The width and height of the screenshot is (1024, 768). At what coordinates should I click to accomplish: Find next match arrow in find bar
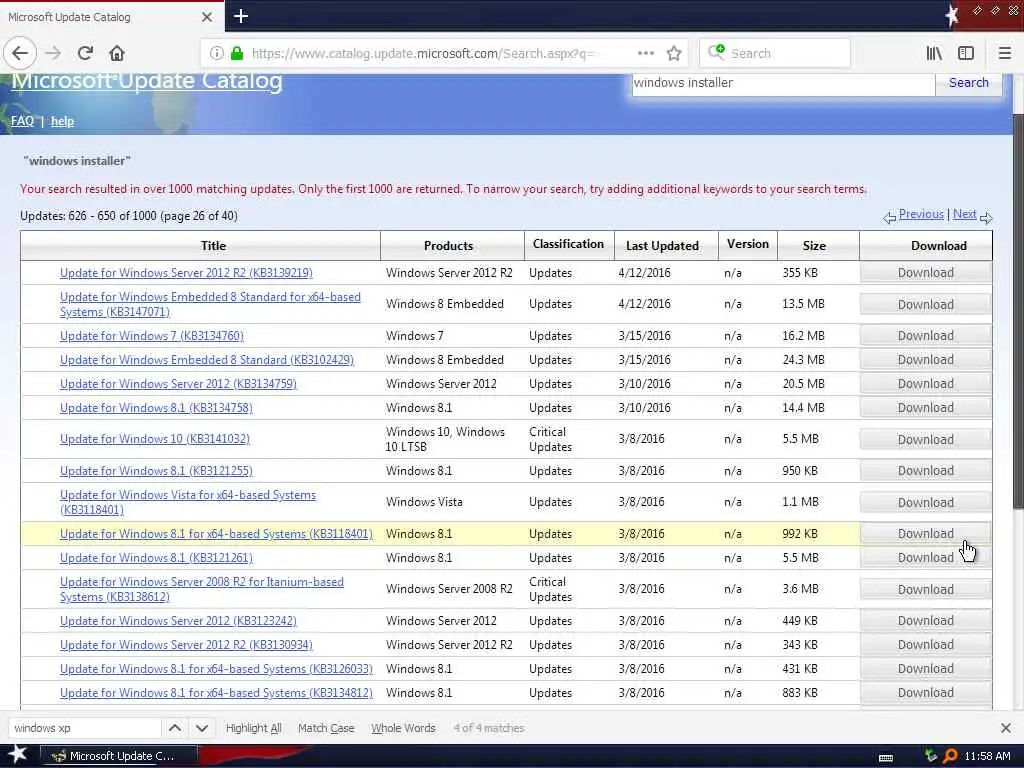tap(202, 728)
